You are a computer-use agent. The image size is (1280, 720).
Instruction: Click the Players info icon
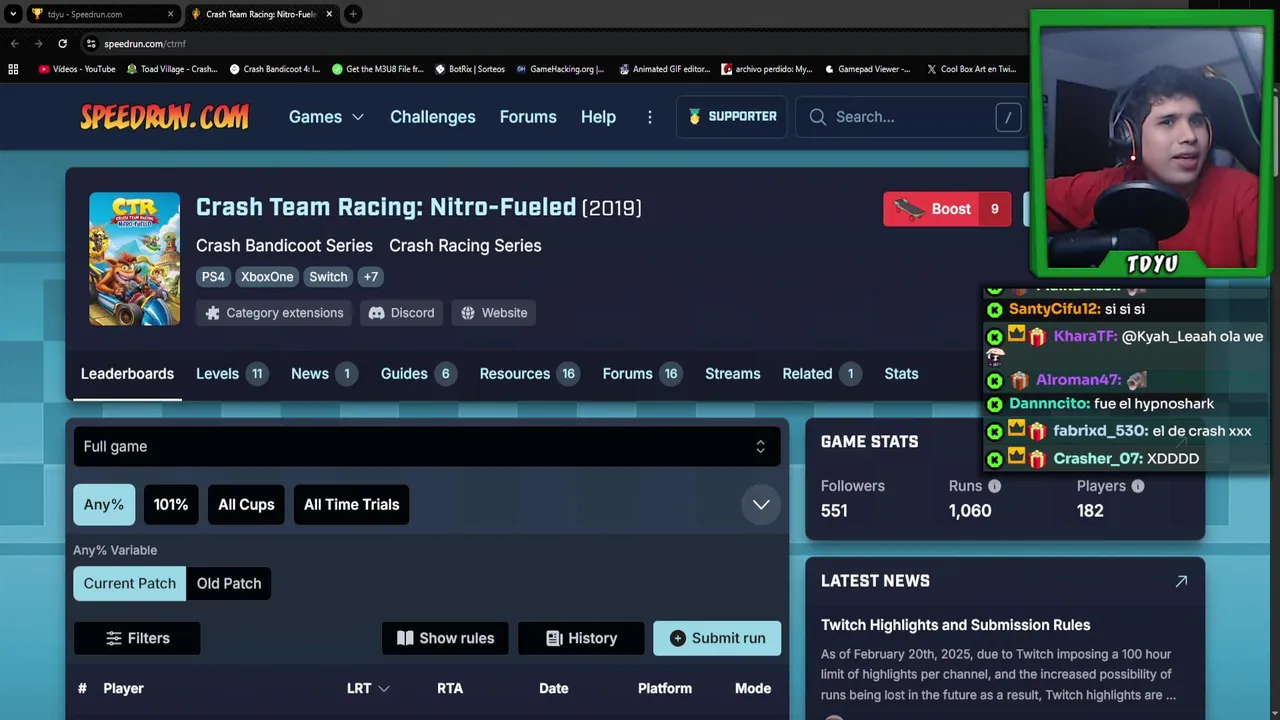click(x=1138, y=486)
